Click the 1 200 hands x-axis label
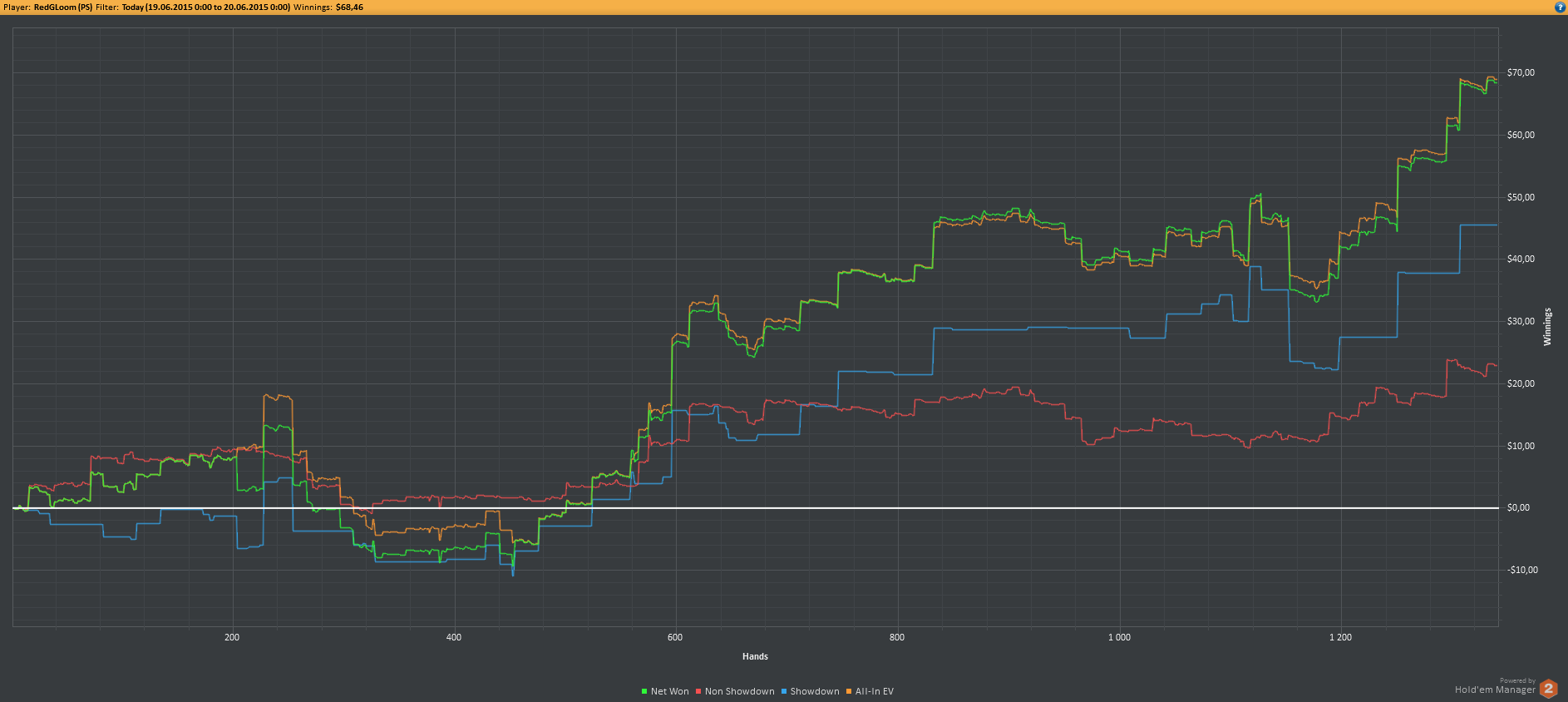The image size is (1568, 702). tap(1340, 637)
